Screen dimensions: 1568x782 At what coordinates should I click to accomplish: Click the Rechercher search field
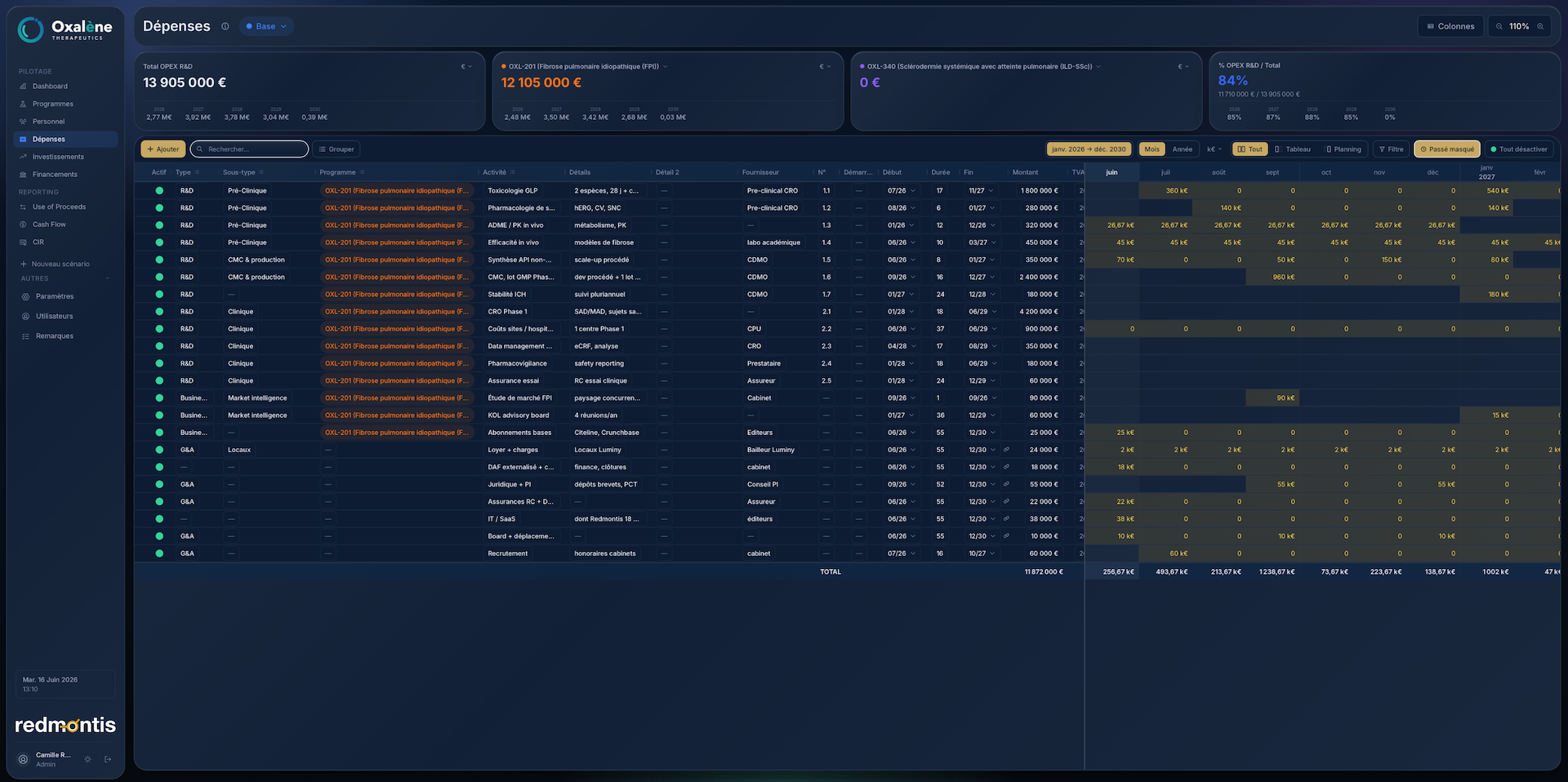249,149
